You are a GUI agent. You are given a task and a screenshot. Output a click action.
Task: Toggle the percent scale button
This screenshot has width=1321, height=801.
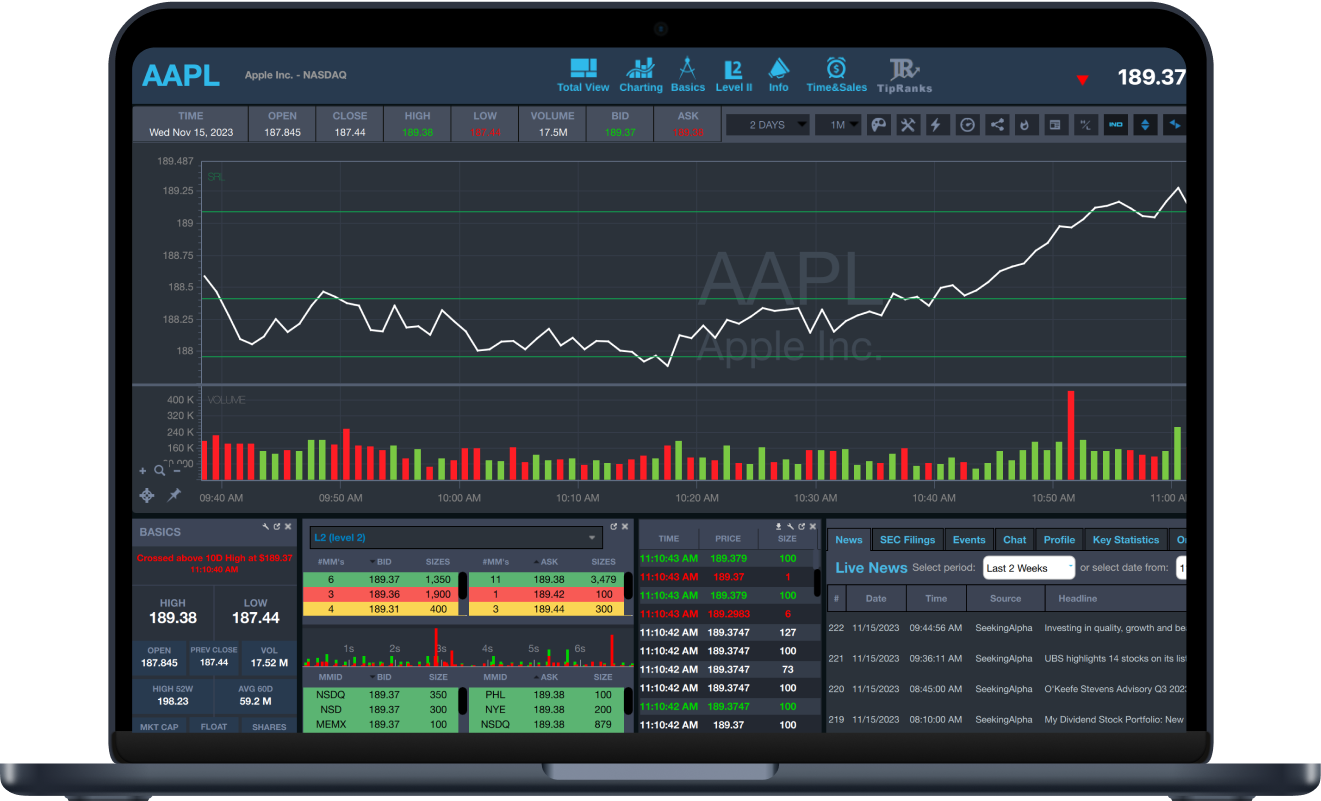point(1085,125)
